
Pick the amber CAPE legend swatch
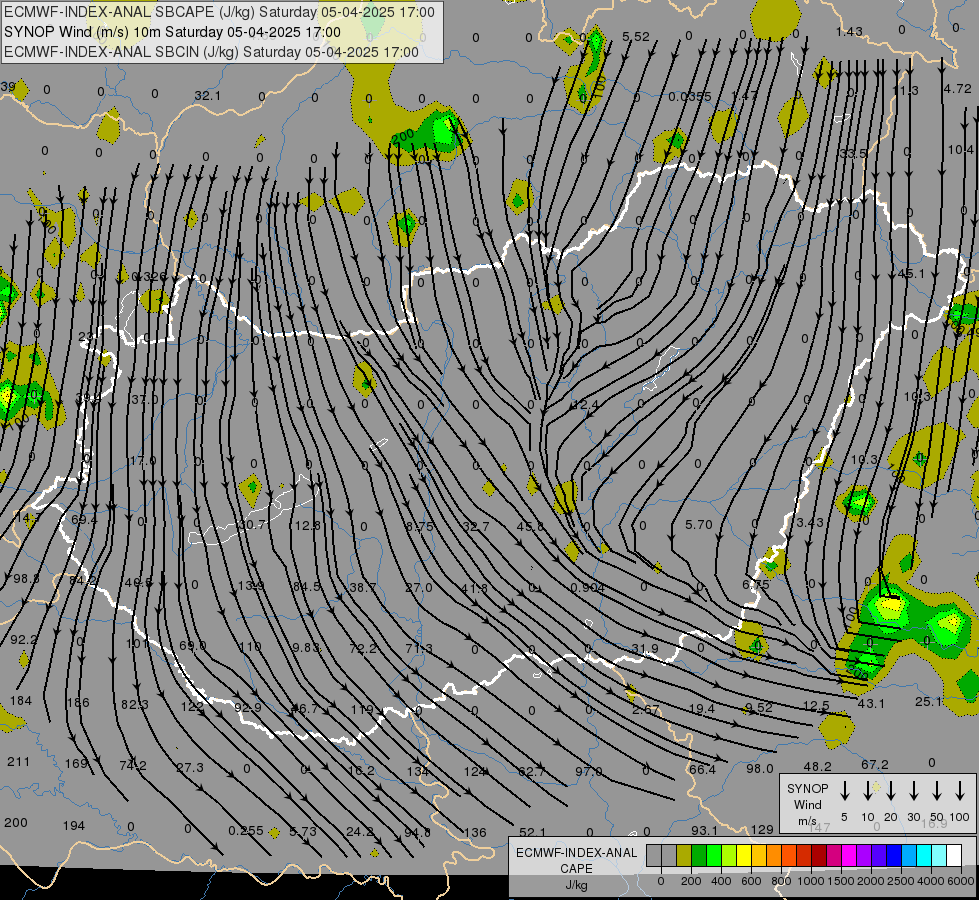[759, 855]
